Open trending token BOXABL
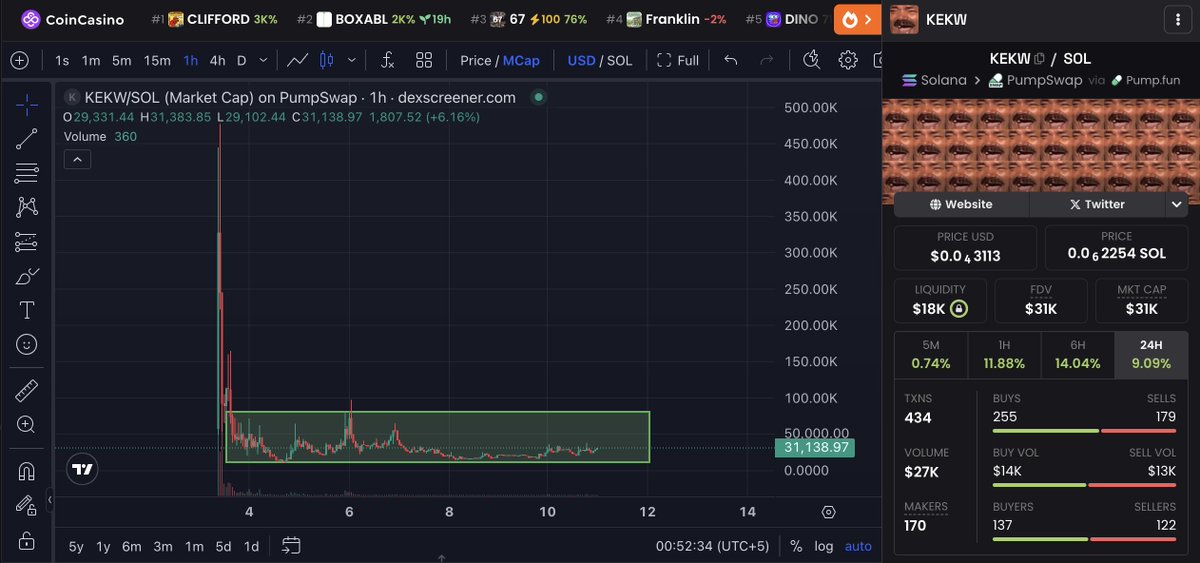This screenshot has height=563, width=1200. (373, 19)
